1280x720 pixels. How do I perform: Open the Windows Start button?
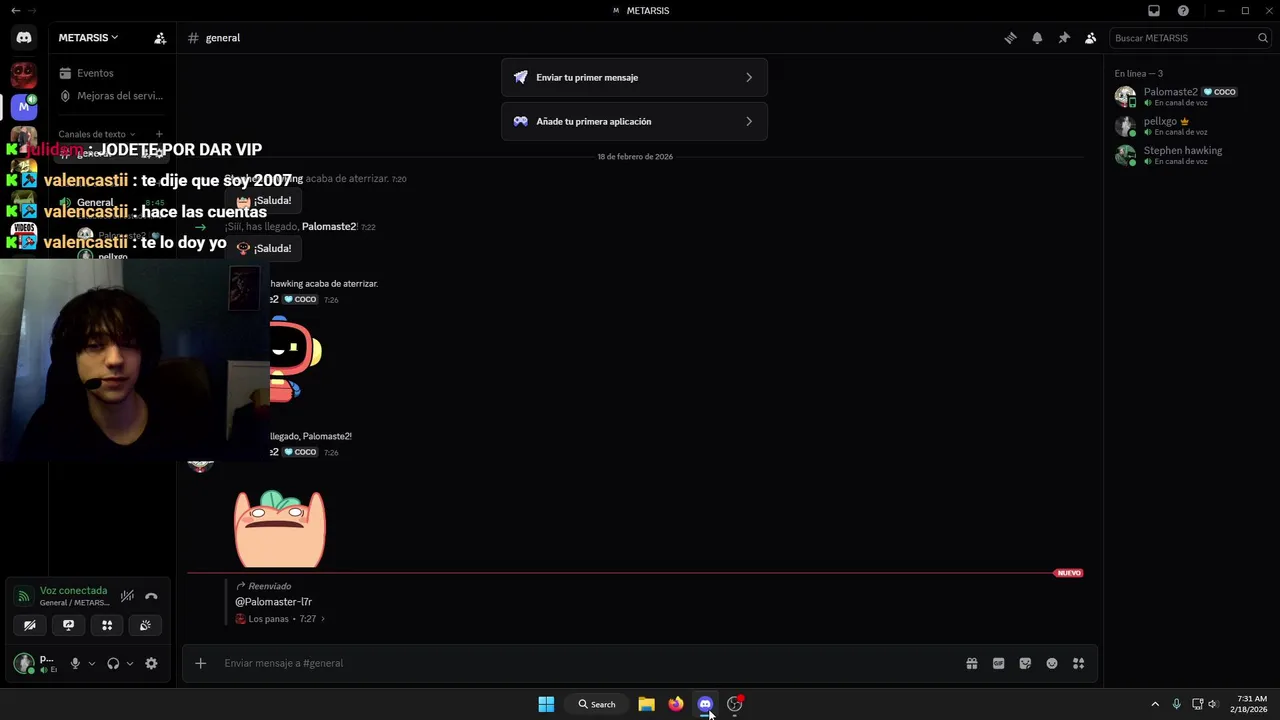point(546,704)
